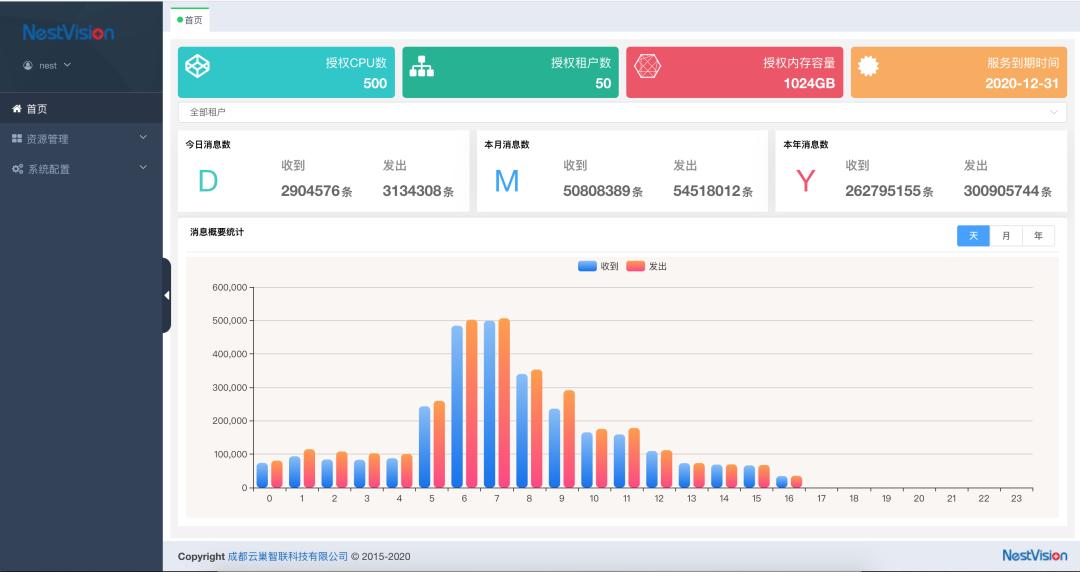The width and height of the screenshot is (1080, 572).
Task: Click the orange 发出 bar at hour 6
Action: coord(472,404)
